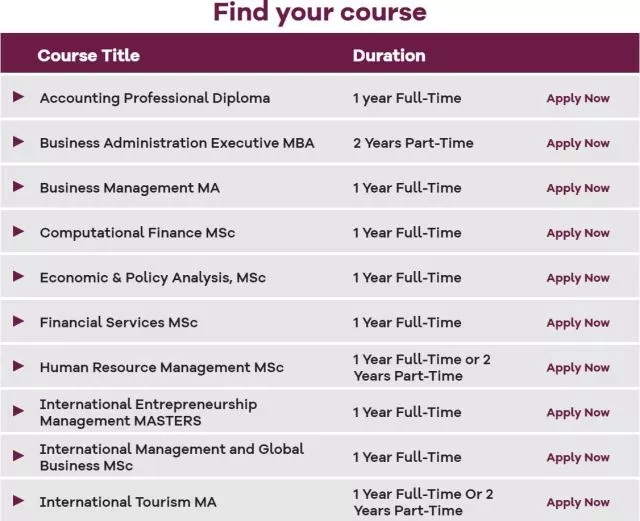Expand the Computational Finance MSc row arrow
This screenshot has height=521, width=640.
(x=18, y=232)
